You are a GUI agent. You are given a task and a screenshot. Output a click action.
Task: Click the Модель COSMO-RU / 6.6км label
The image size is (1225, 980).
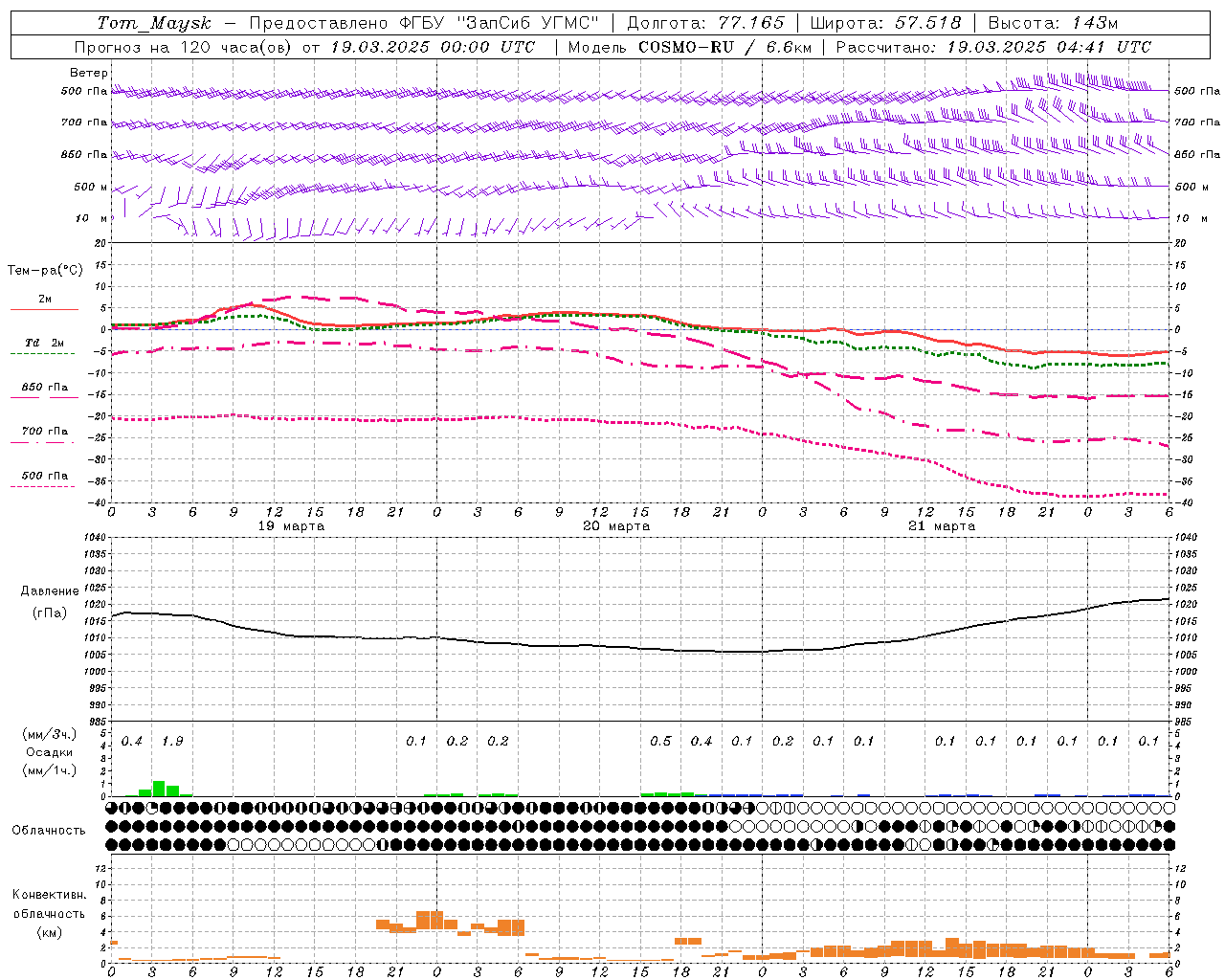tap(689, 47)
